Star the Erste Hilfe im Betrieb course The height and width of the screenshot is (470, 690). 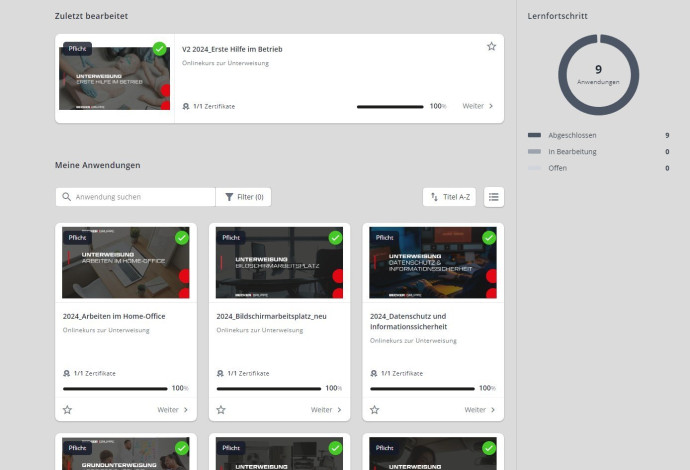click(x=491, y=46)
